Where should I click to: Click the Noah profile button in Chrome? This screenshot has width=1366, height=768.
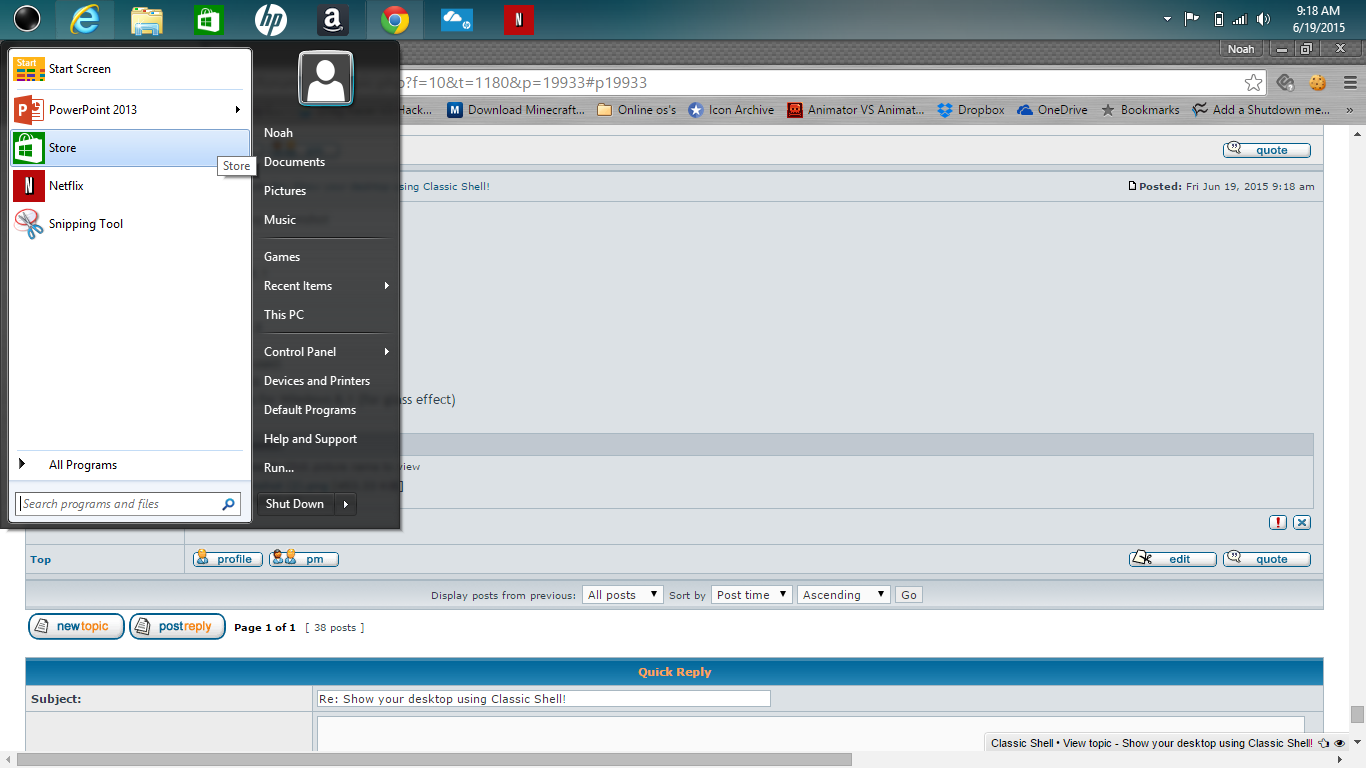tap(1241, 49)
